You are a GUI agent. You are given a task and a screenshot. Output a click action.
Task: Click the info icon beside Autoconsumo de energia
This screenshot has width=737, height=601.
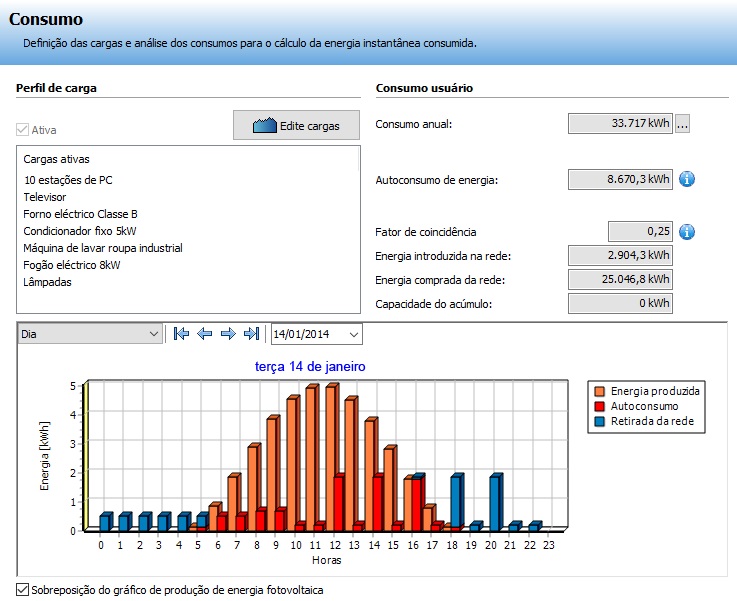[x=687, y=179]
